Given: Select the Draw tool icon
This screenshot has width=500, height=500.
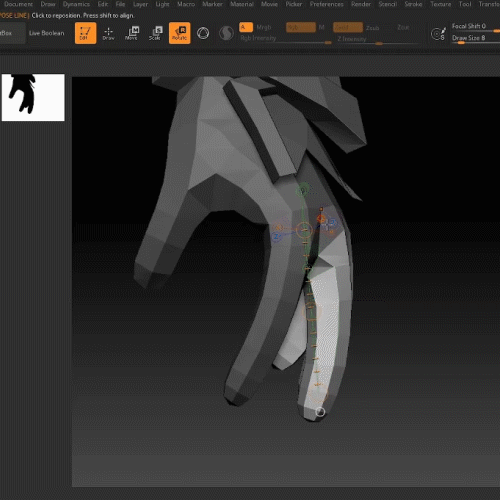Looking at the screenshot, I should (x=108, y=33).
